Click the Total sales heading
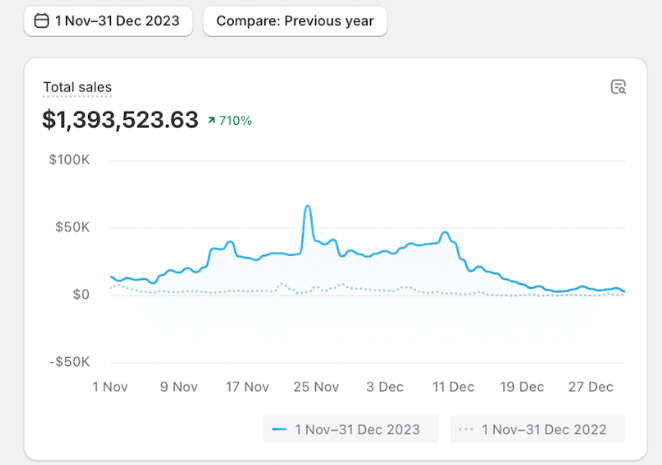The width and height of the screenshot is (662, 465). 77,87
